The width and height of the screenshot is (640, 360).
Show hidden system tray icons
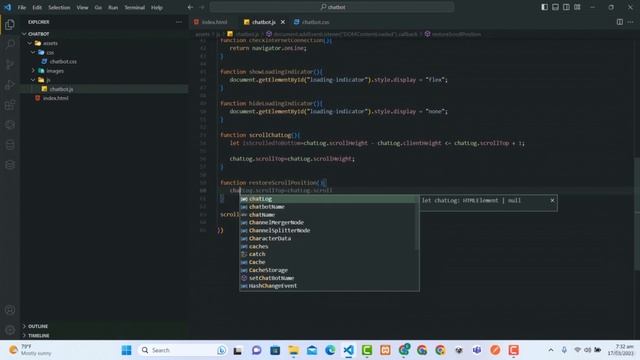(x=551, y=350)
